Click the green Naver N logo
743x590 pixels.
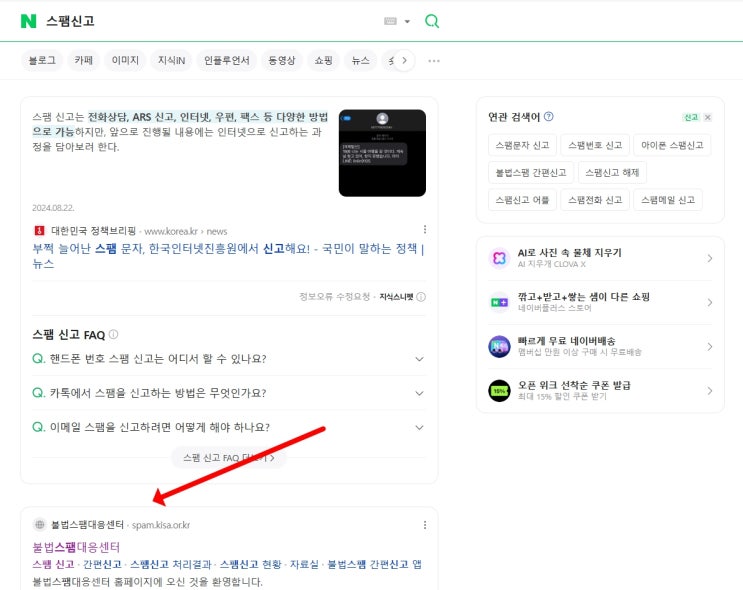[28, 21]
